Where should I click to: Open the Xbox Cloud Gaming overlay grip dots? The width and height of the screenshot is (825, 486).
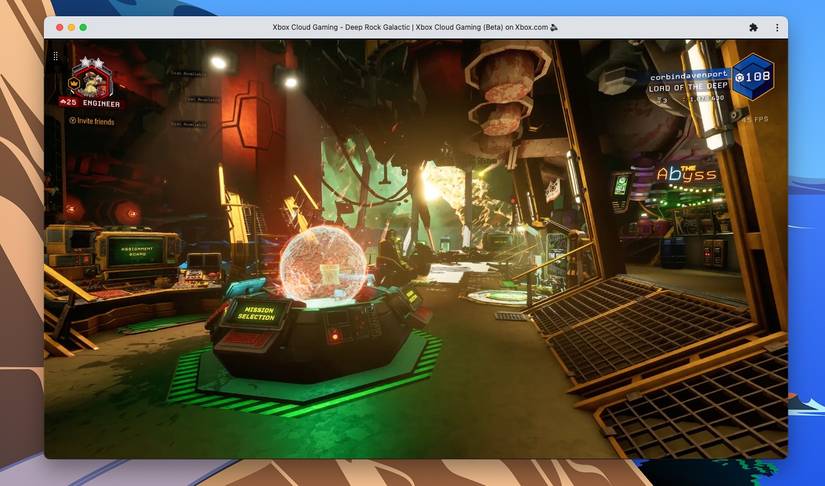(56, 56)
